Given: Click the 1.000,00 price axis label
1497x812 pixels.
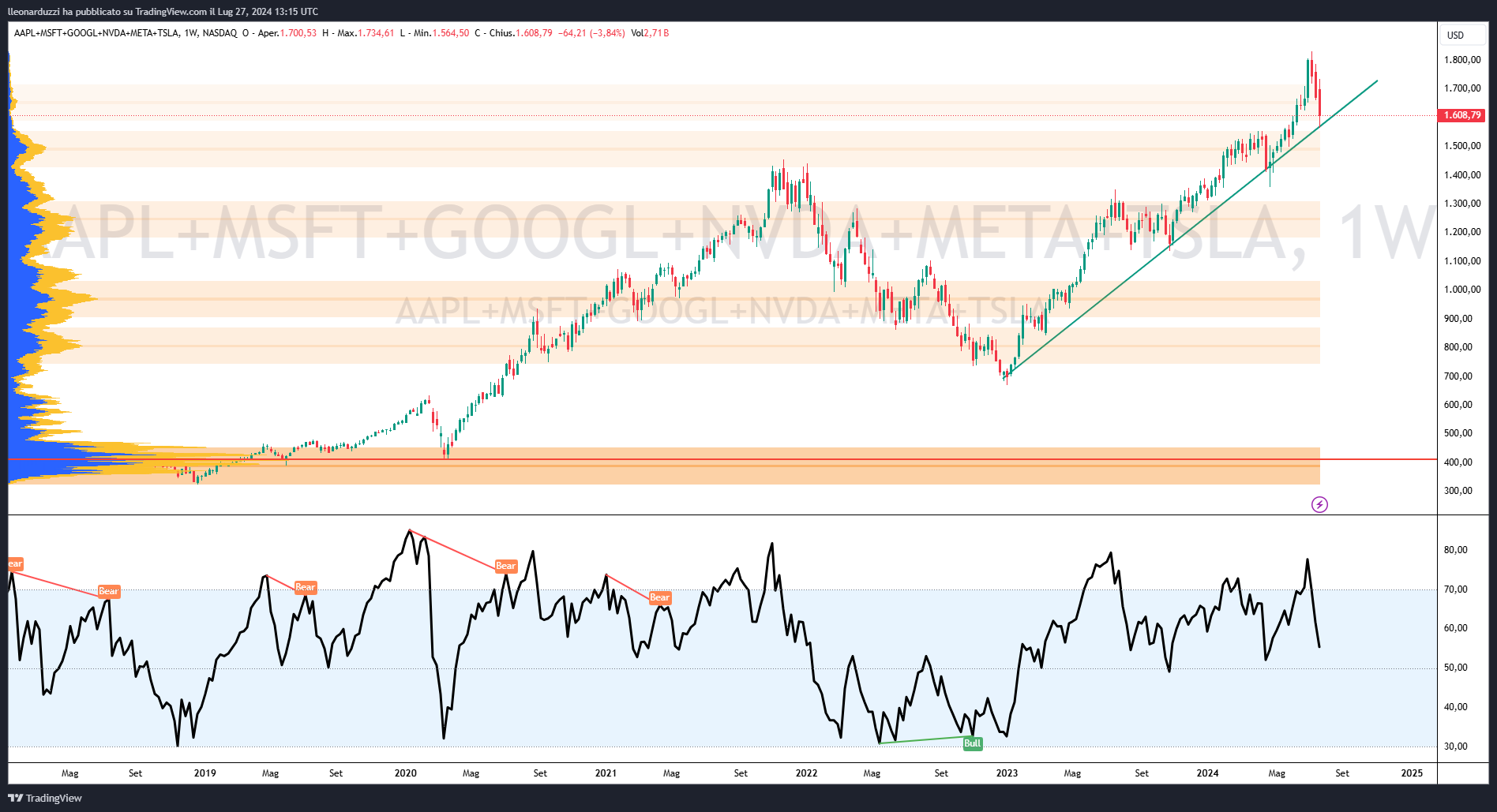Looking at the screenshot, I should [1461, 290].
